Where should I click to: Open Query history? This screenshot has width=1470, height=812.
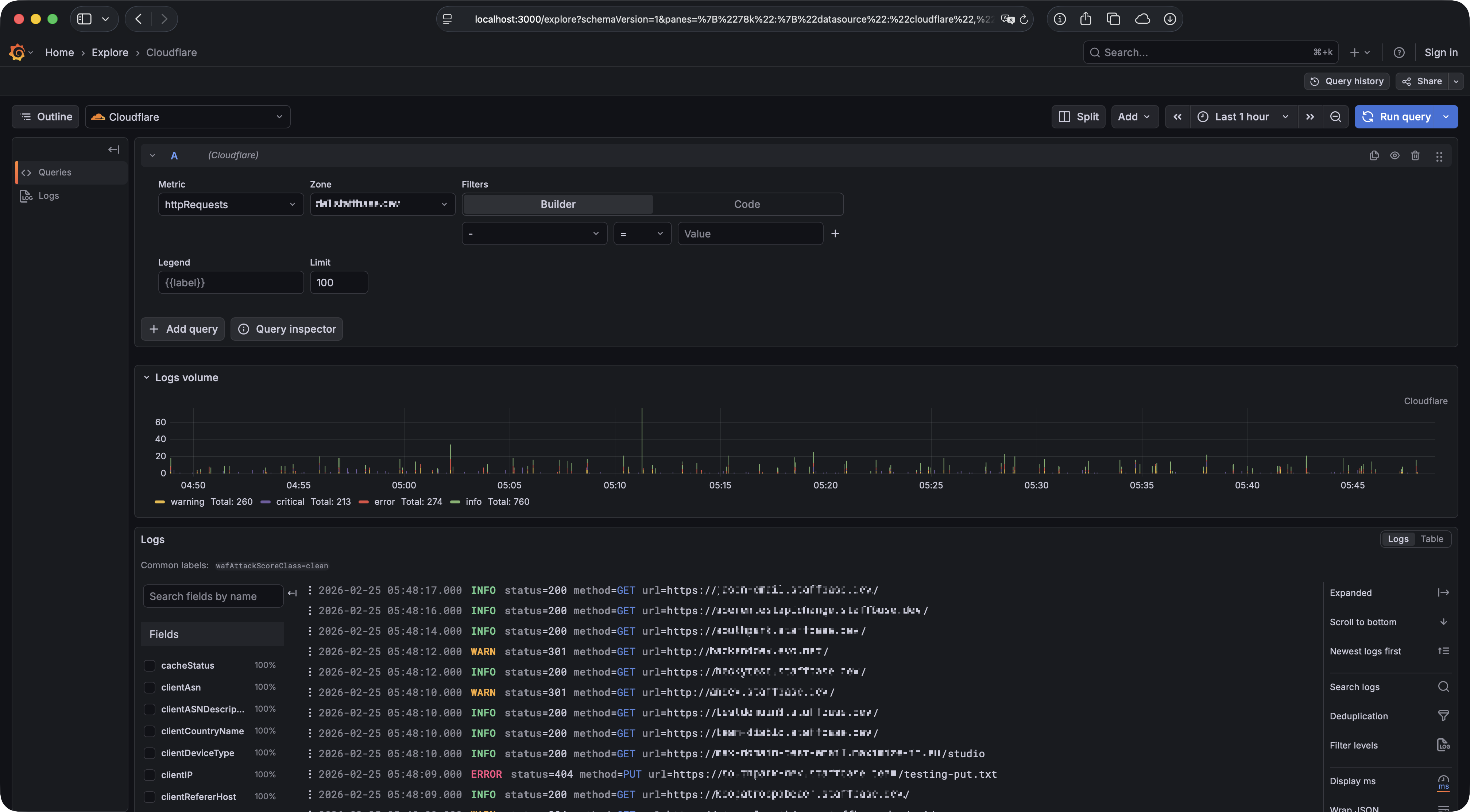[1347, 81]
